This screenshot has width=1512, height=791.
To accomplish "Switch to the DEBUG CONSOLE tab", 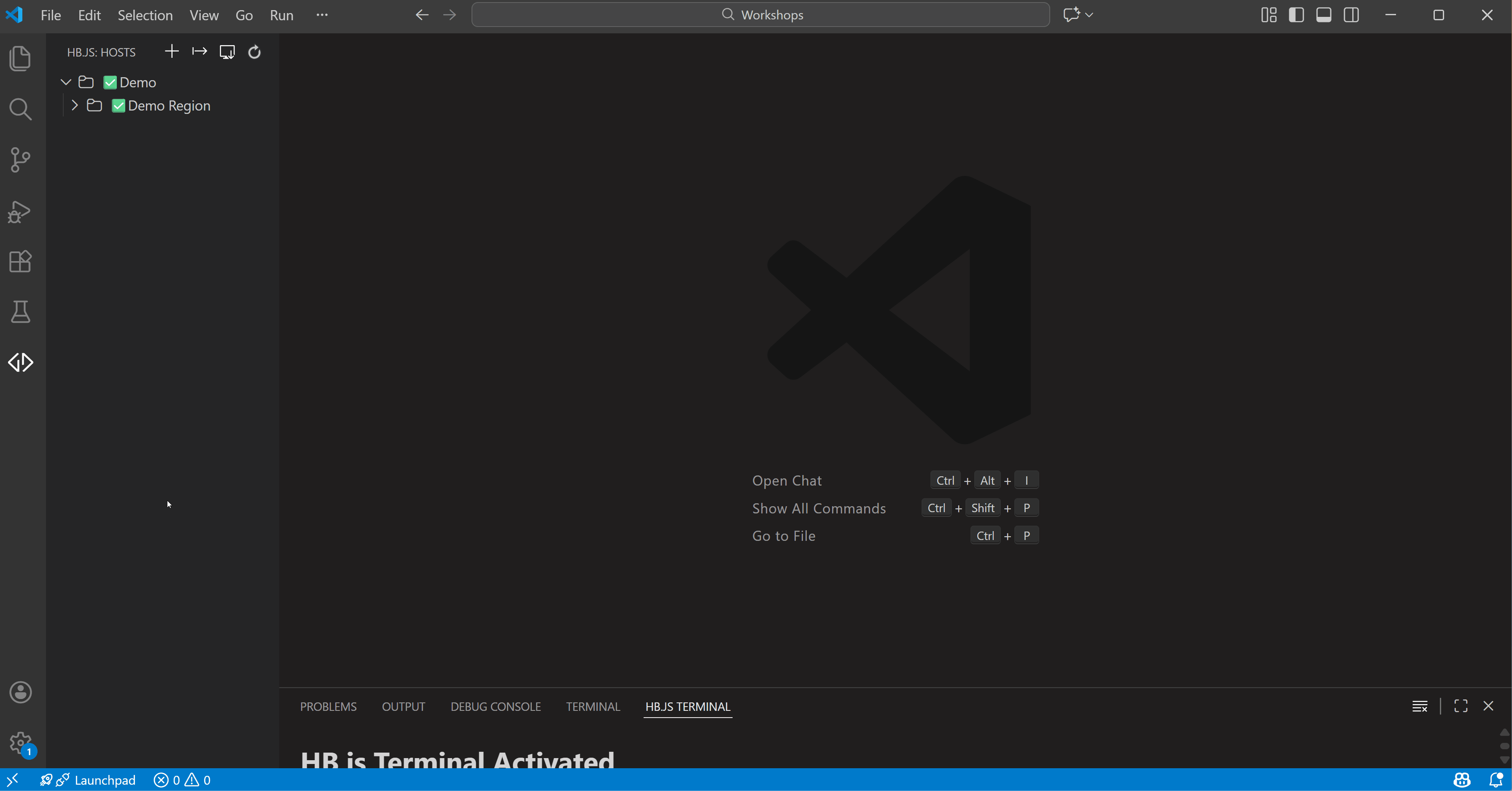I will [496, 707].
